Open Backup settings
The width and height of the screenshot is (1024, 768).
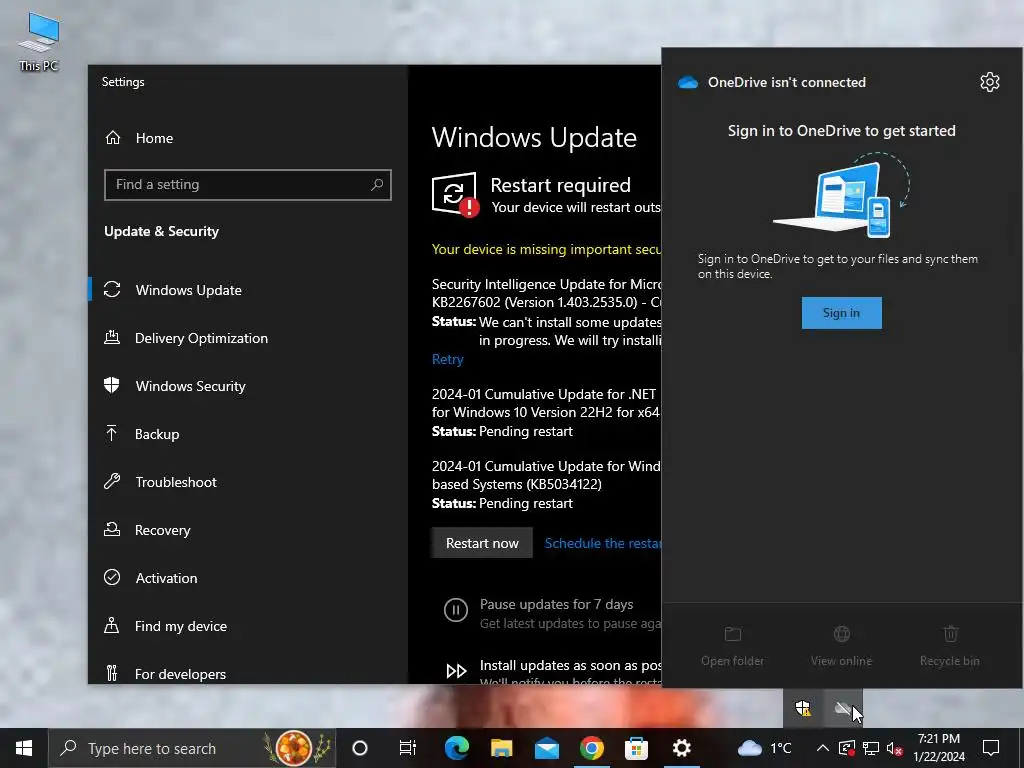[248, 434]
